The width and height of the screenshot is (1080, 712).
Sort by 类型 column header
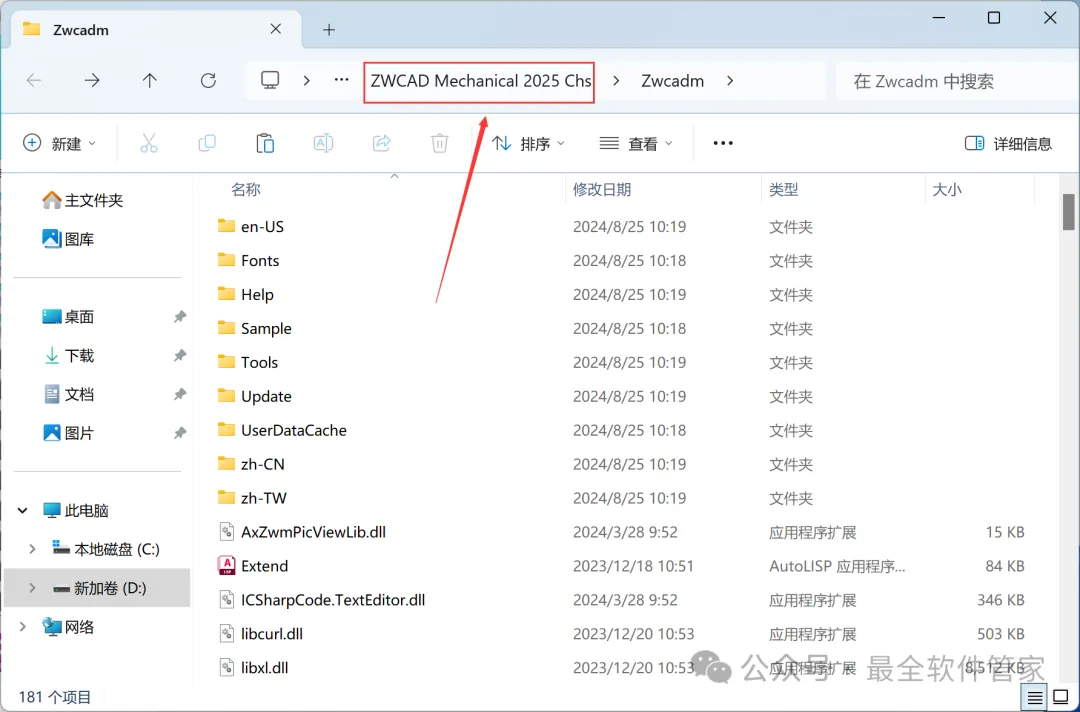pyautogui.click(x=784, y=189)
